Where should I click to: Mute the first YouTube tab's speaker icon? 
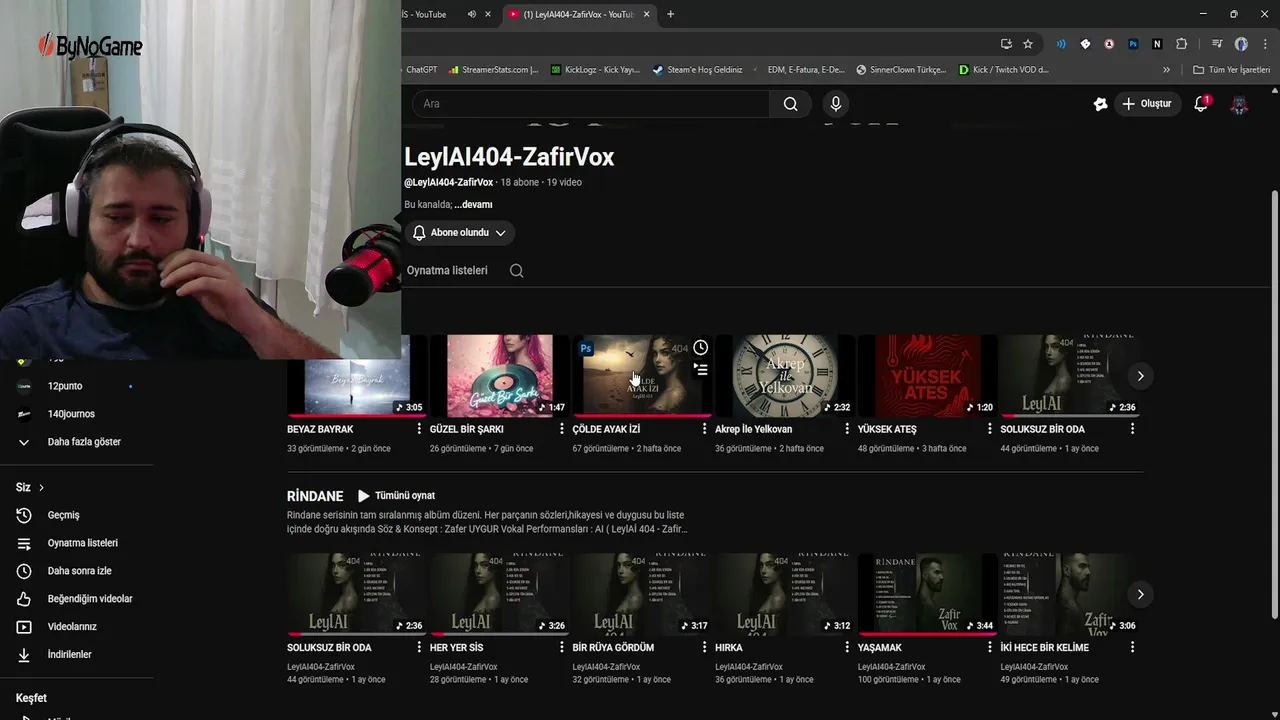point(471,14)
